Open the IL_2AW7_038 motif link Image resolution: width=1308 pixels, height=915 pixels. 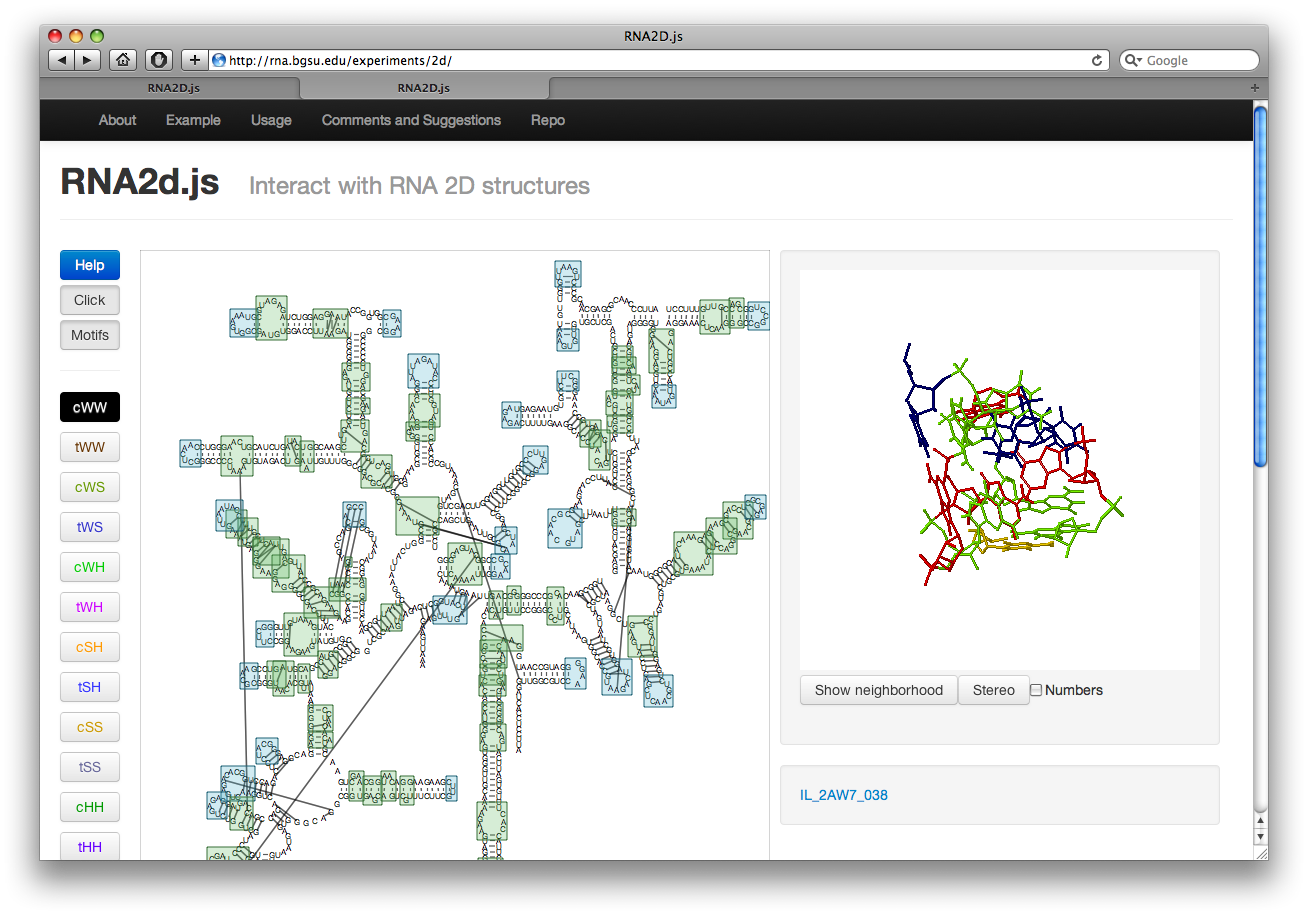click(x=843, y=795)
